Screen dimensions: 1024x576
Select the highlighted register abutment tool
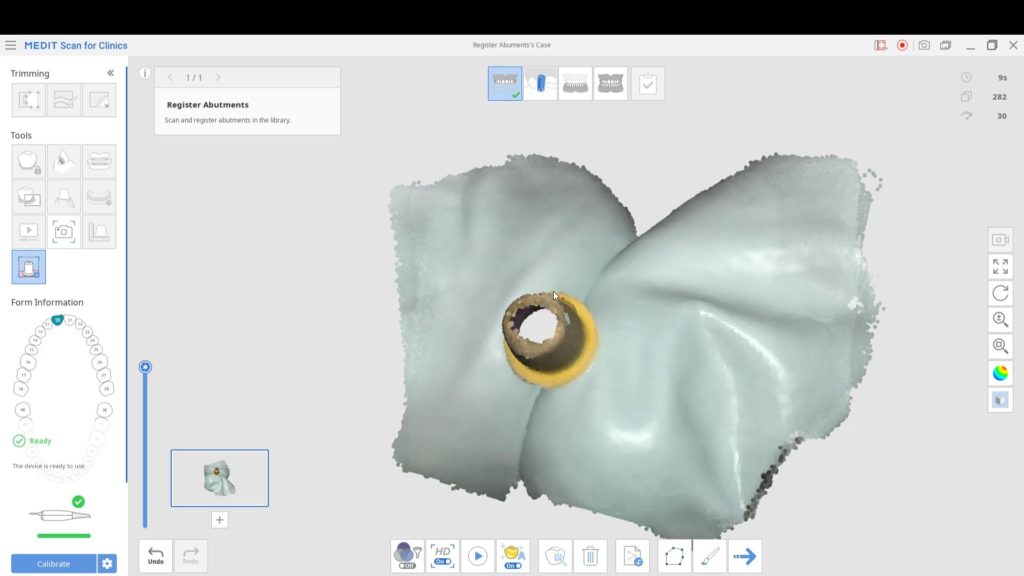click(28, 267)
